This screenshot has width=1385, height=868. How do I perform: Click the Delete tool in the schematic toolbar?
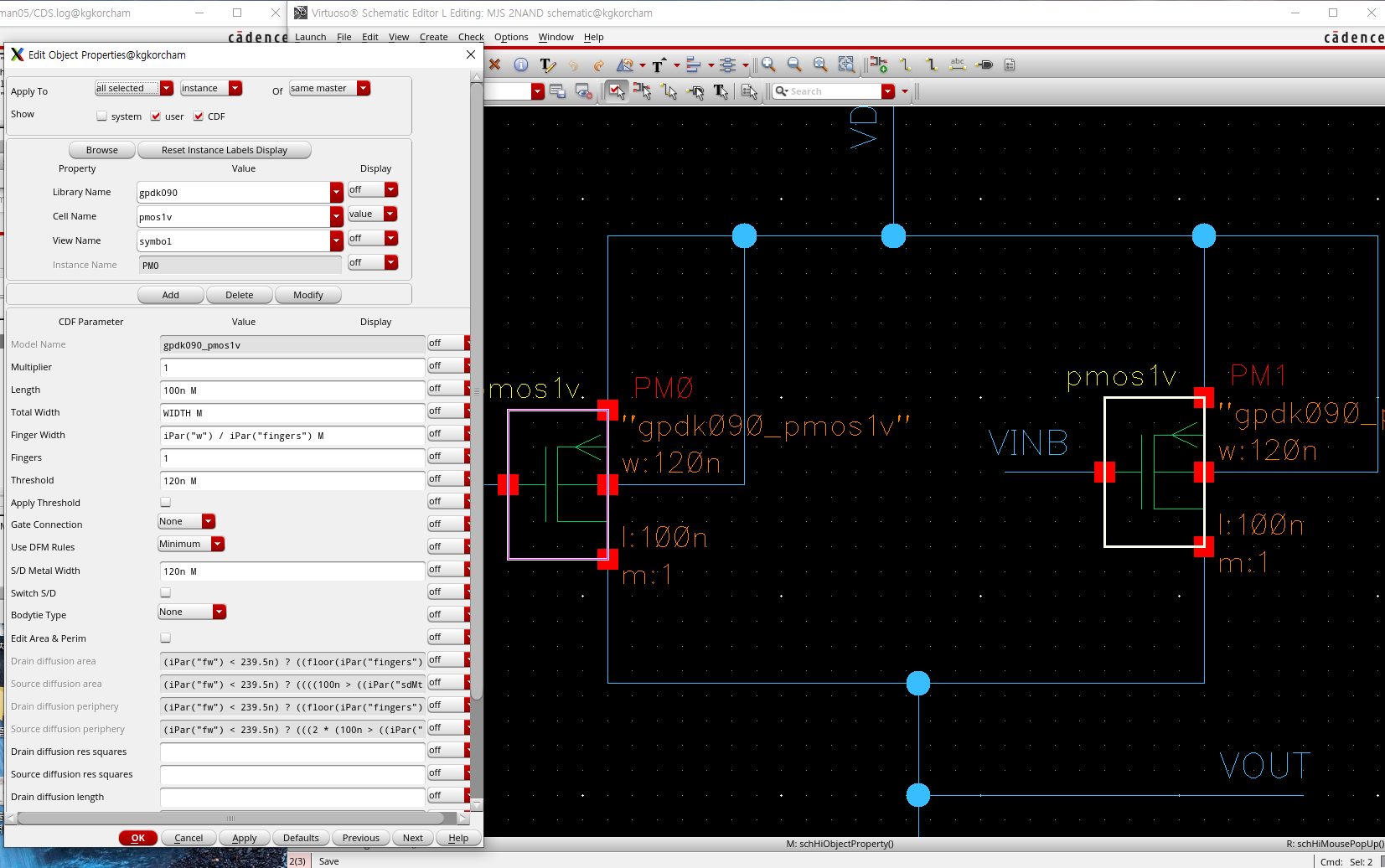pos(495,65)
